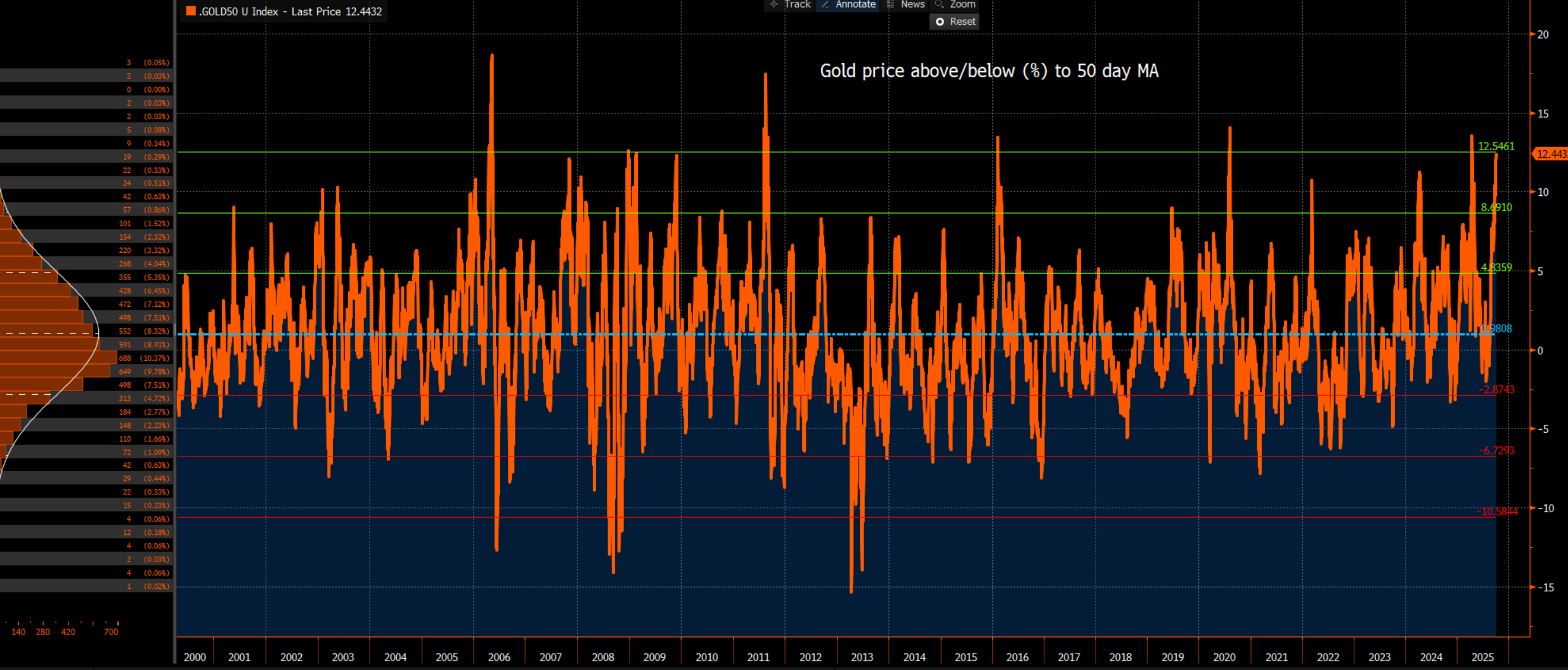Screen dimensions: 1568x670
Task: Click the blue 0.9808 mean line label
Action: pos(1496,328)
